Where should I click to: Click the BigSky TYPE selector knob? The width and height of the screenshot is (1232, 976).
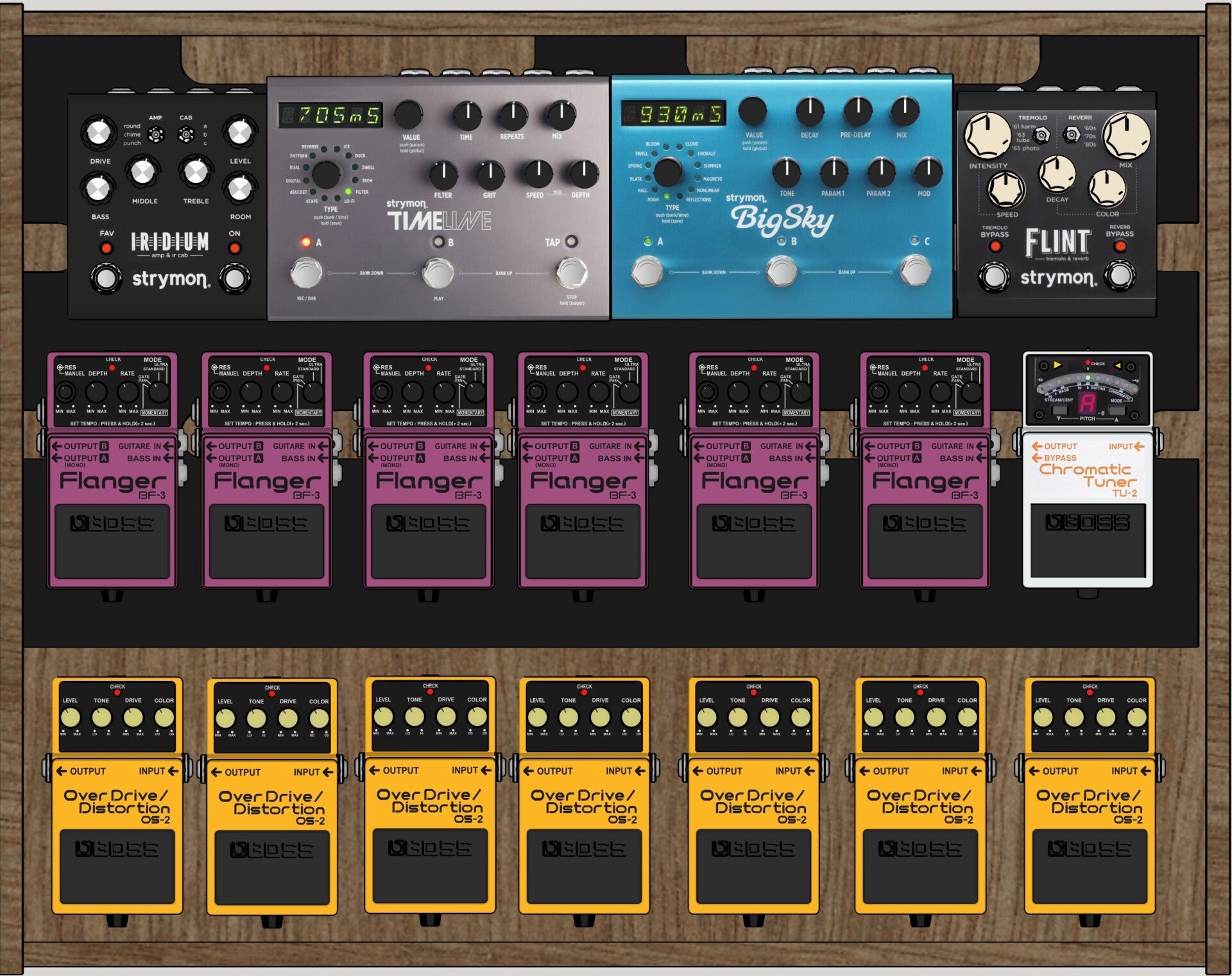668,172
